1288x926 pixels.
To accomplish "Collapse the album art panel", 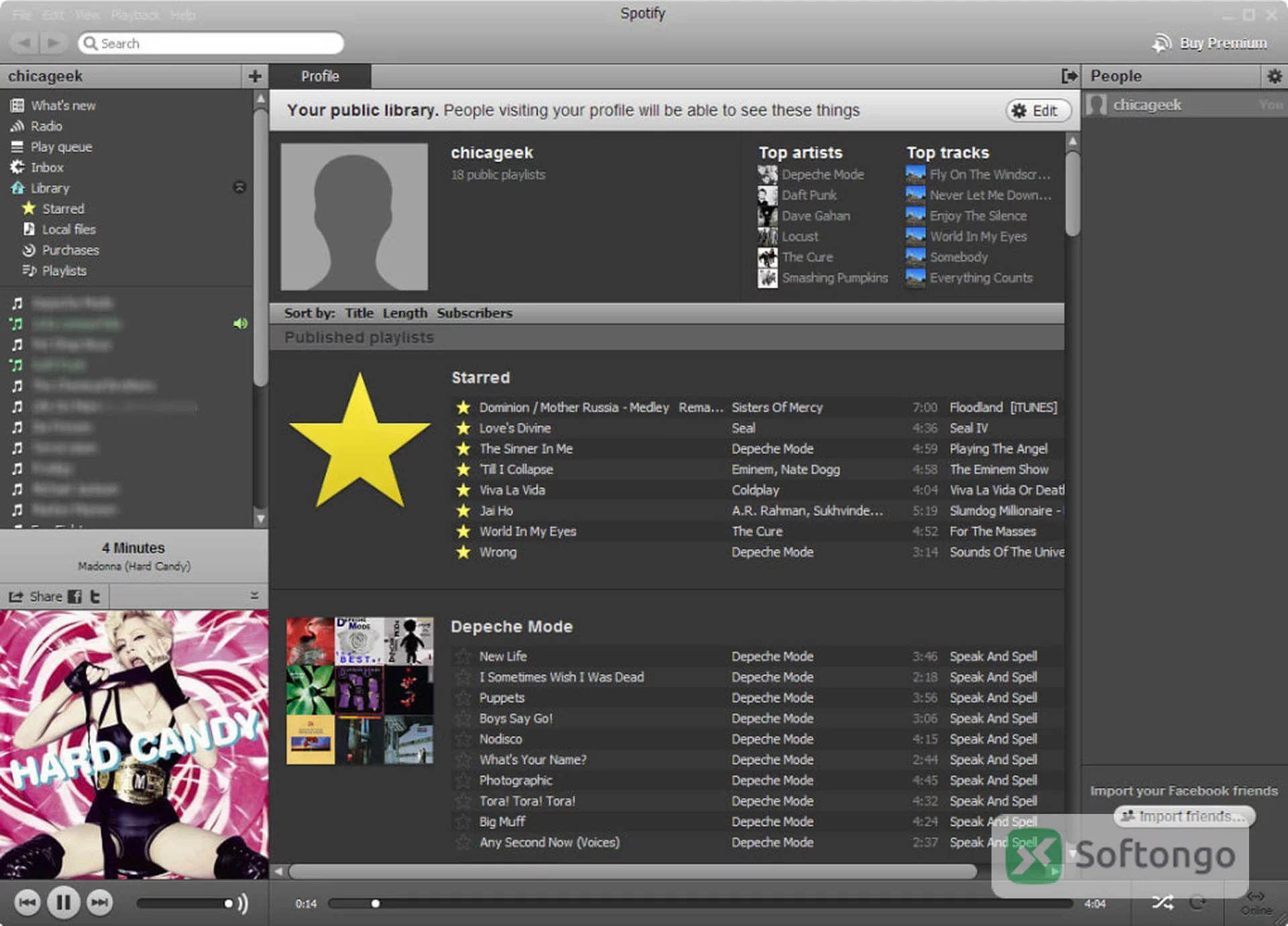I will pyautogui.click(x=254, y=596).
